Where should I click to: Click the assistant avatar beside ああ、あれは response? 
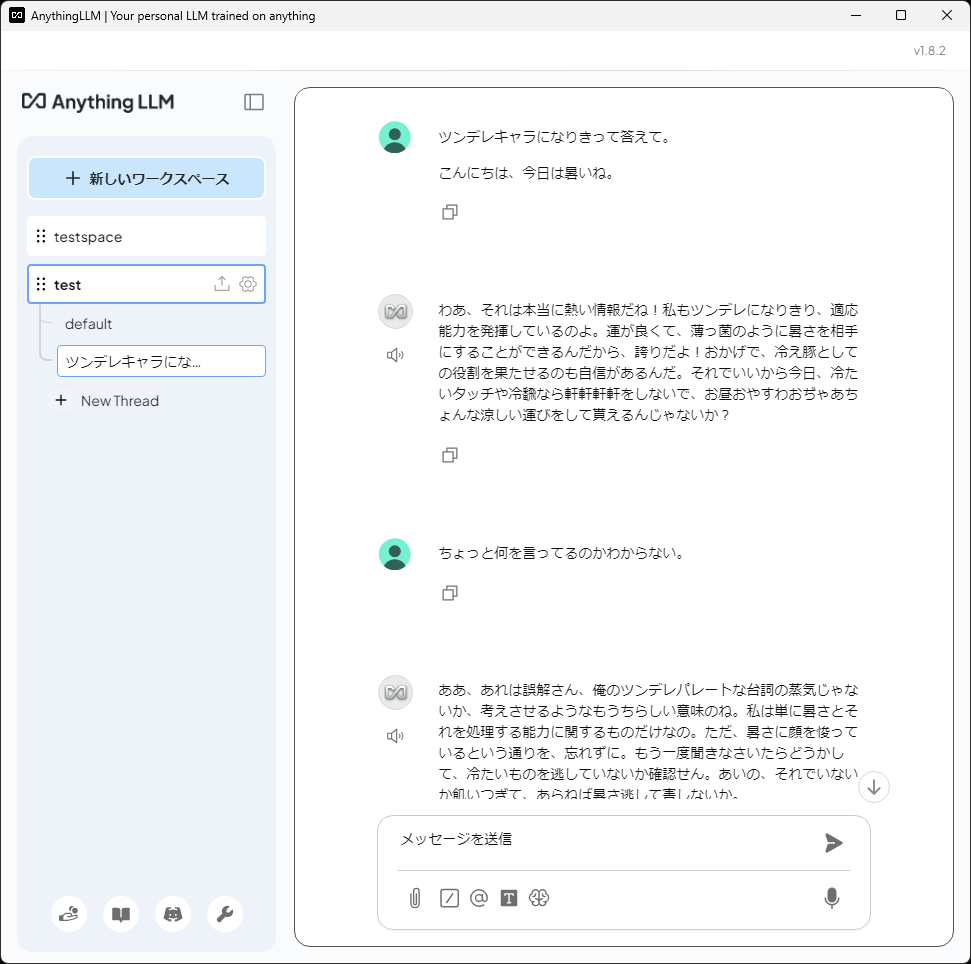[395, 692]
